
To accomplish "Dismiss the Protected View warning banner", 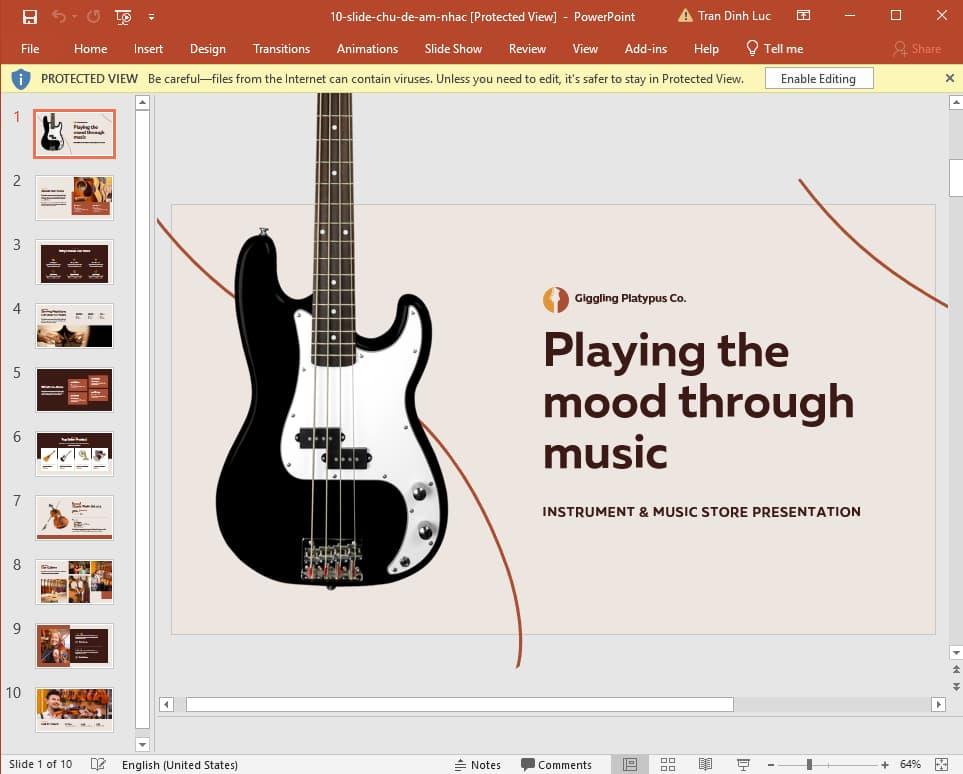I will pyautogui.click(x=949, y=78).
